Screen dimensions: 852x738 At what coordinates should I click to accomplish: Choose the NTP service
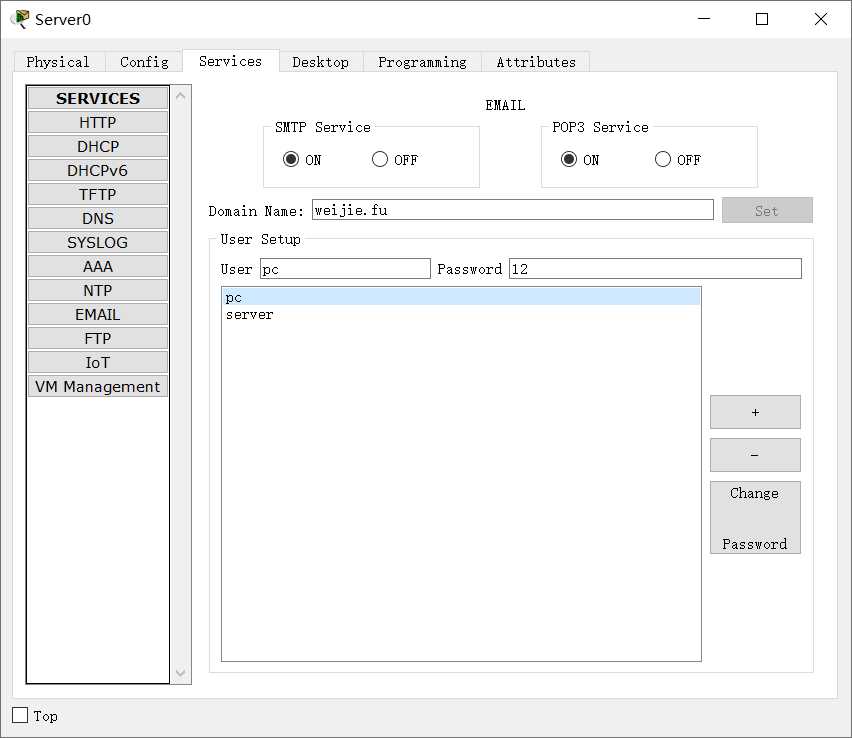click(x=98, y=290)
